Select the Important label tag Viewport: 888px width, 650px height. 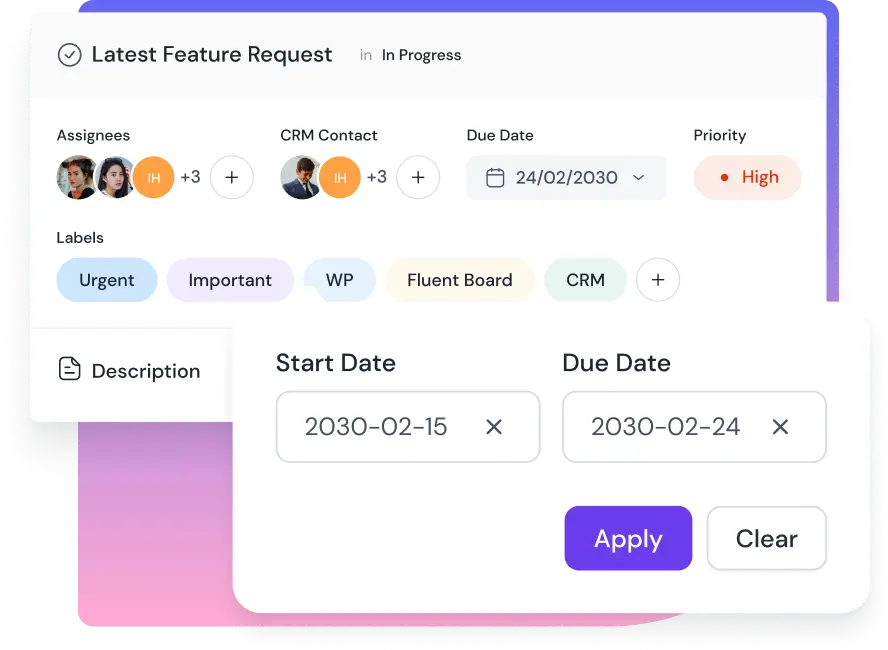click(230, 280)
